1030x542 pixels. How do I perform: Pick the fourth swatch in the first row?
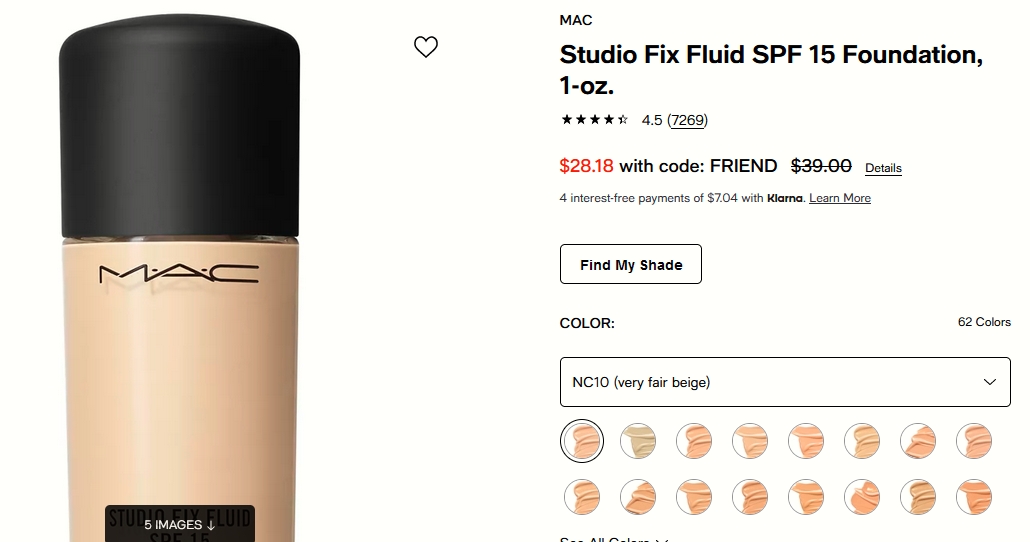click(750, 441)
